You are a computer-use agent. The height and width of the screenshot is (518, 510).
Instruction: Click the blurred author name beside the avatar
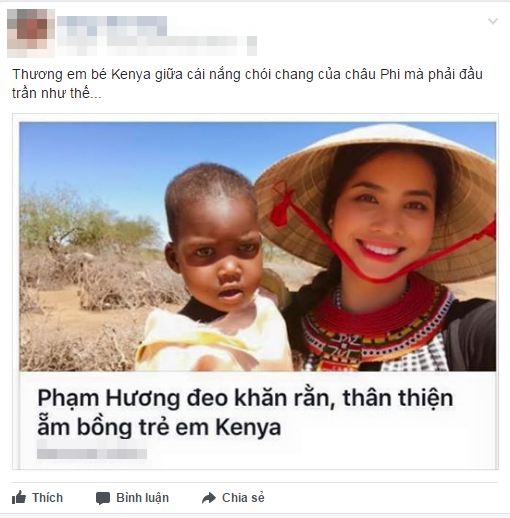point(112,26)
